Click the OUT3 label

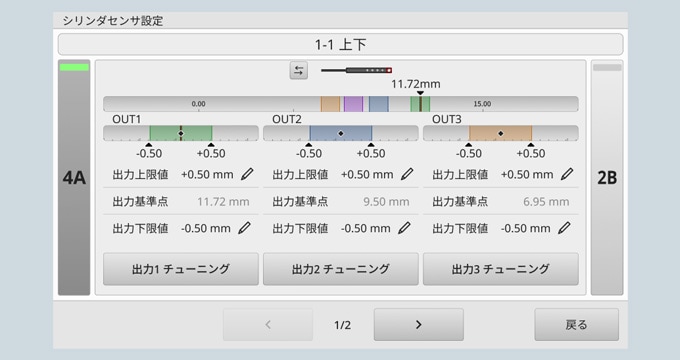click(447, 119)
